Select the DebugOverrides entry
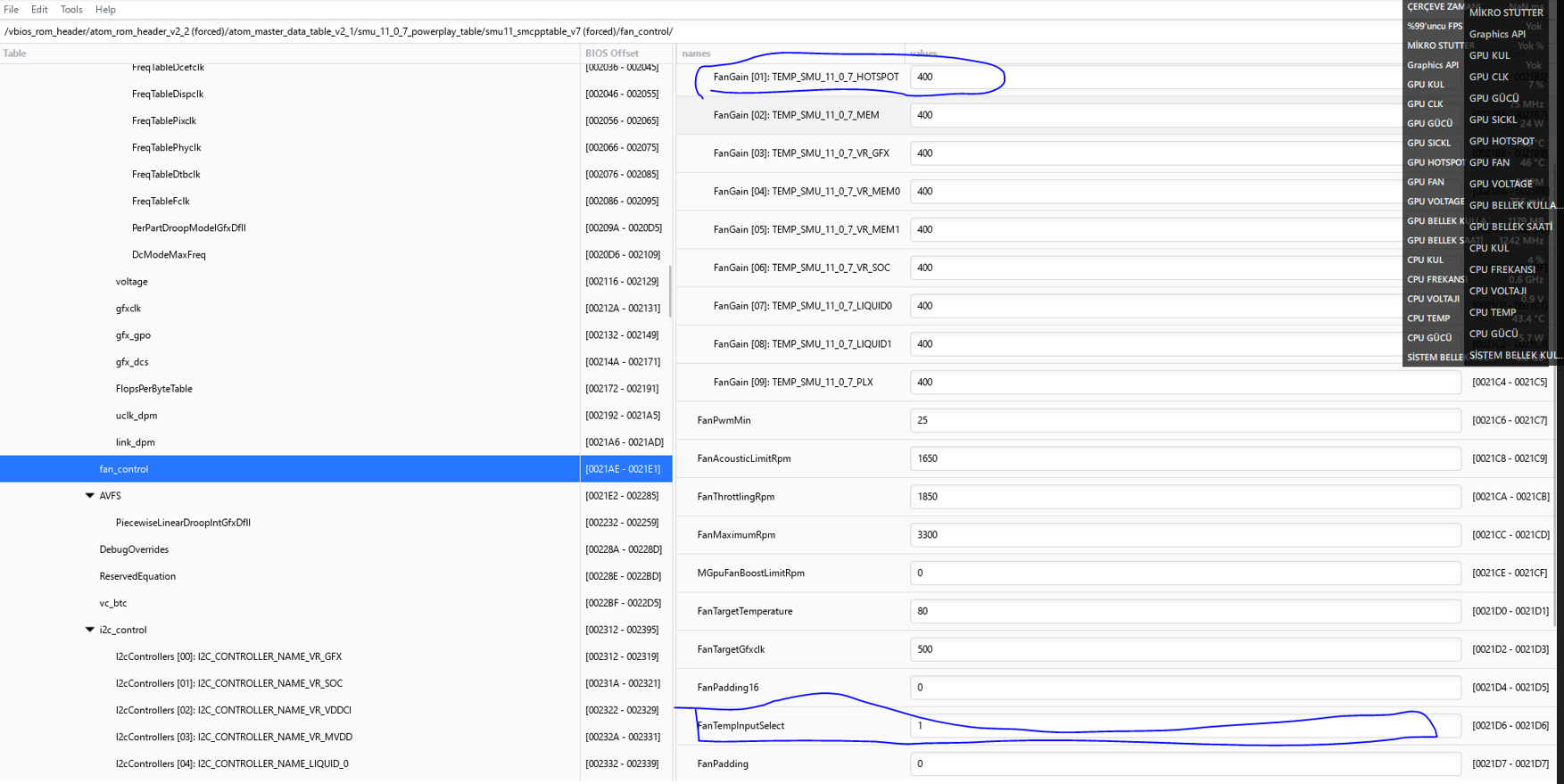 pyautogui.click(x=134, y=549)
